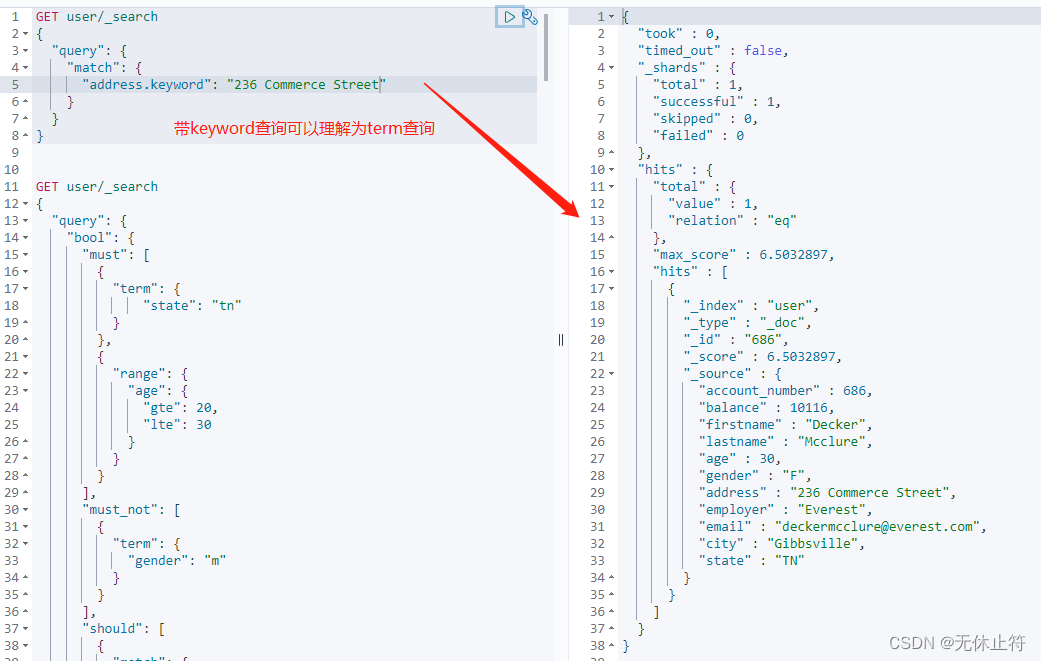Collapse the "query" block on line 3

click(25, 50)
